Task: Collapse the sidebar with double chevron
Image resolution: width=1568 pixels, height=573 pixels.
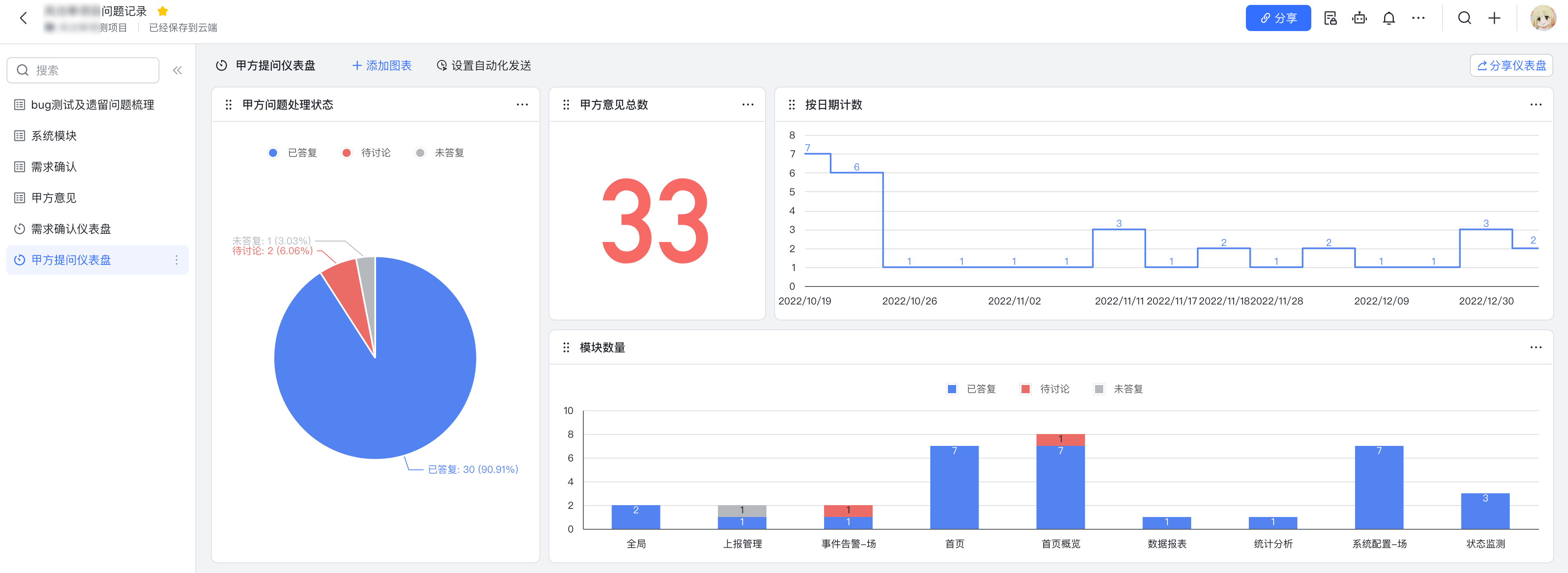Action: pos(177,71)
